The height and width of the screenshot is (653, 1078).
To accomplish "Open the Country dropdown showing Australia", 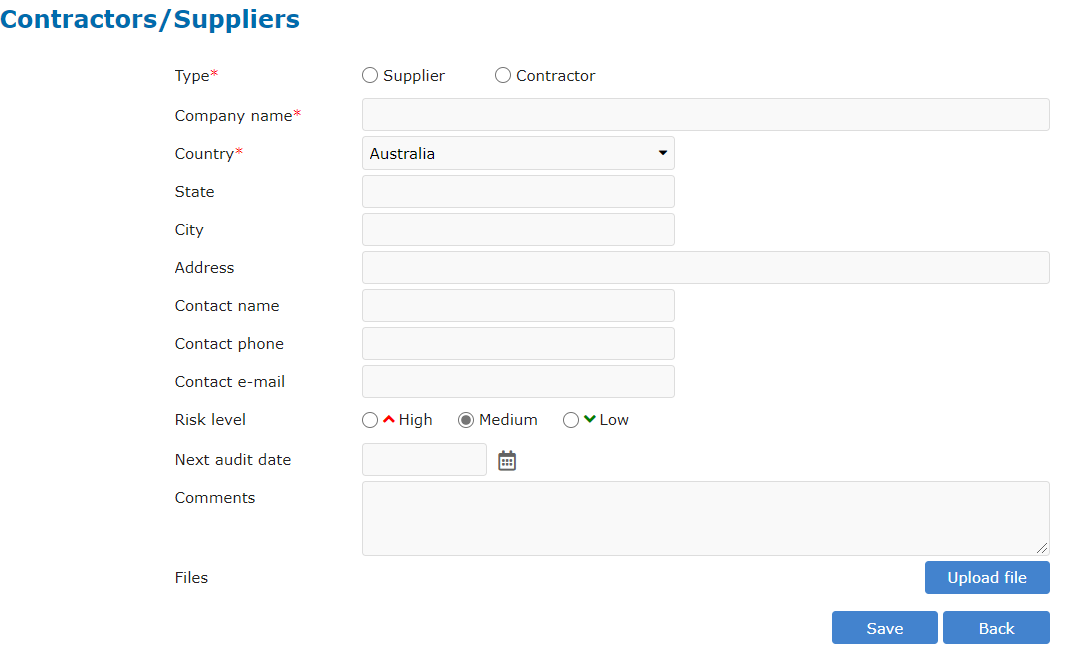I will [517, 153].
